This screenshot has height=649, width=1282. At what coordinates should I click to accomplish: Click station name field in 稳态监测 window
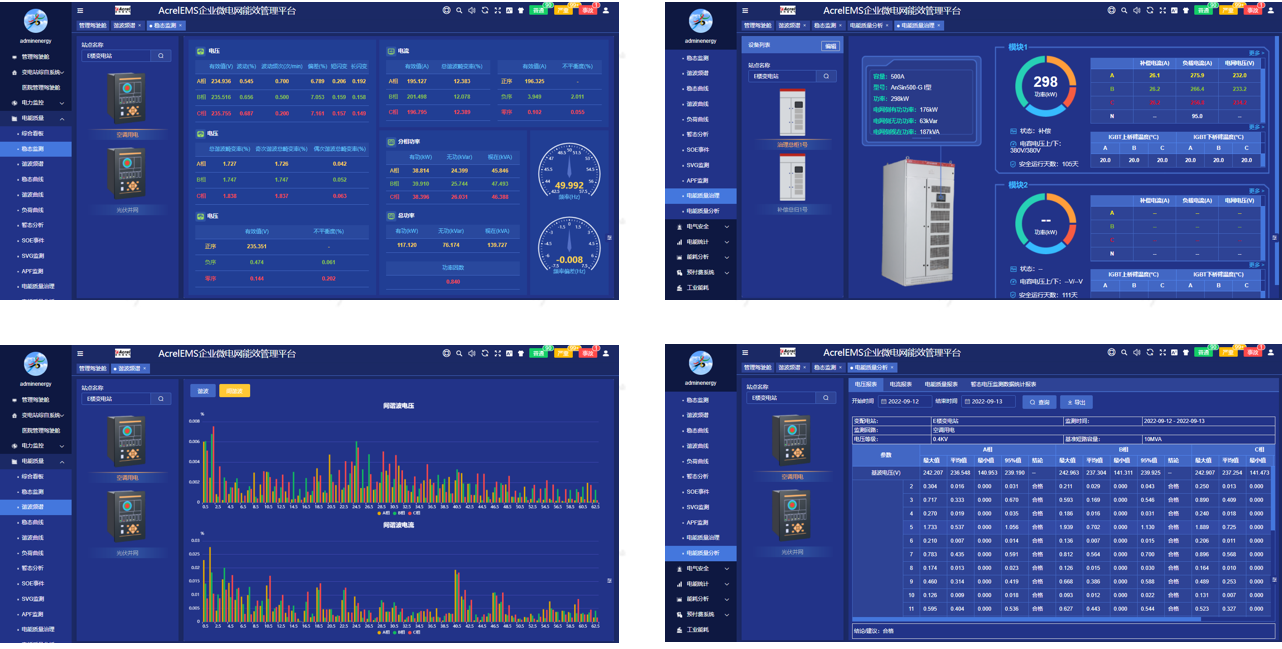click(x=116, y=56)
